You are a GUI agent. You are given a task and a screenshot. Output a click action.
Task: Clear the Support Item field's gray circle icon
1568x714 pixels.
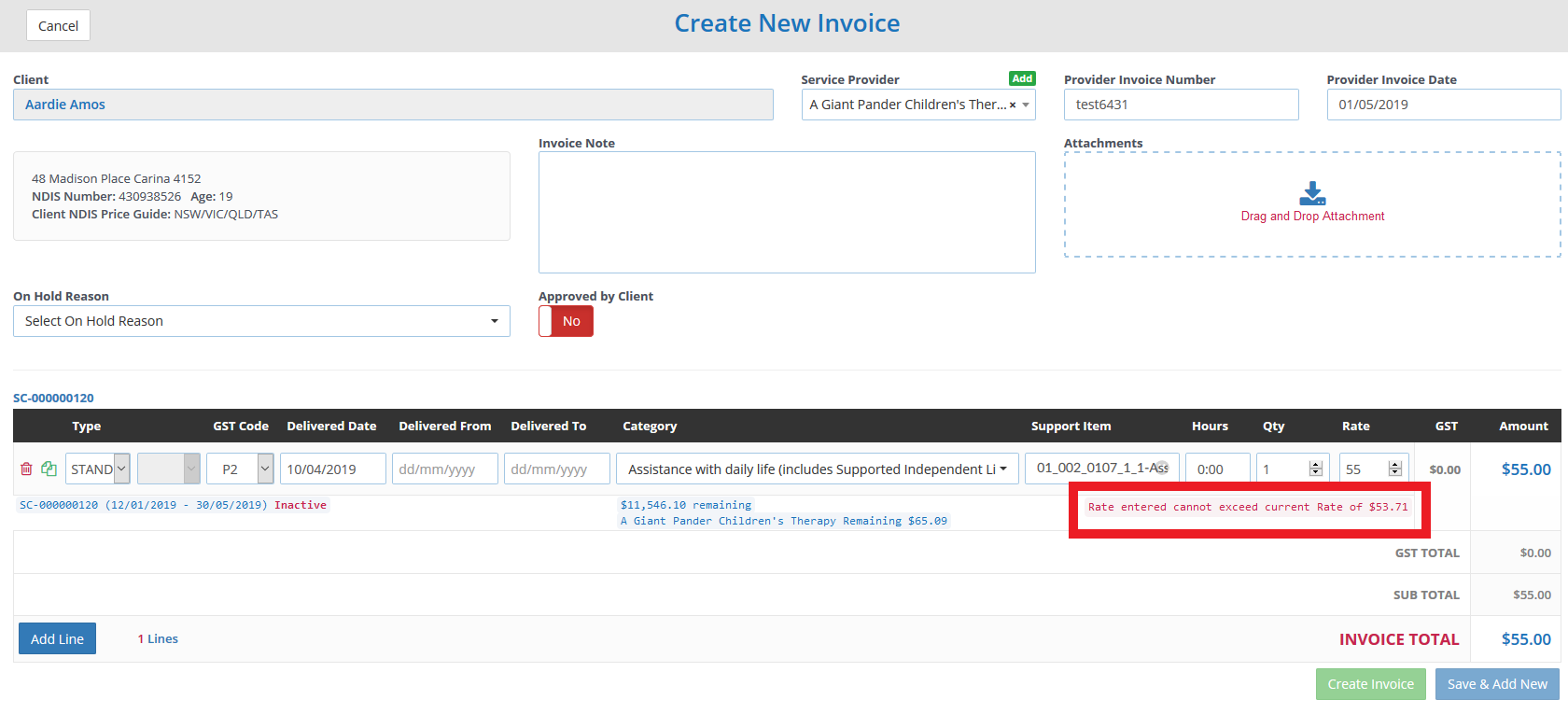1160,468
